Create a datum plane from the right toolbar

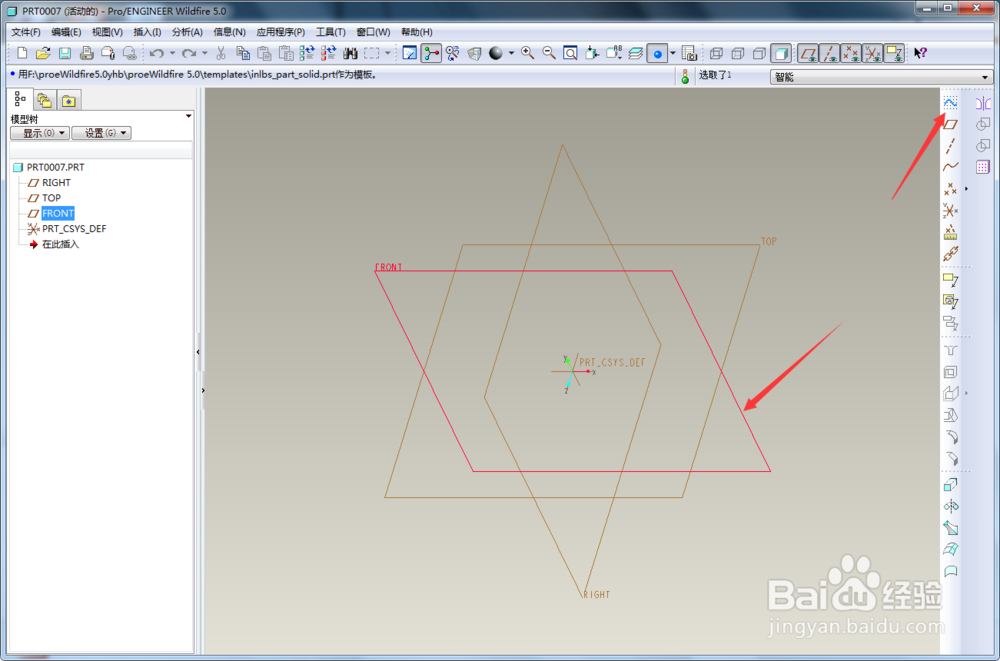pyautogui.click(x=950, y=124)
